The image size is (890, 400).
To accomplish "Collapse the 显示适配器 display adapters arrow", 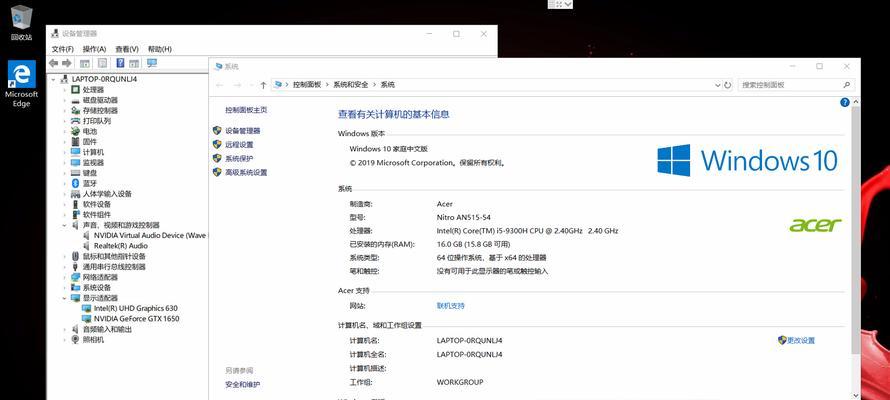I will tap(64, 298).
